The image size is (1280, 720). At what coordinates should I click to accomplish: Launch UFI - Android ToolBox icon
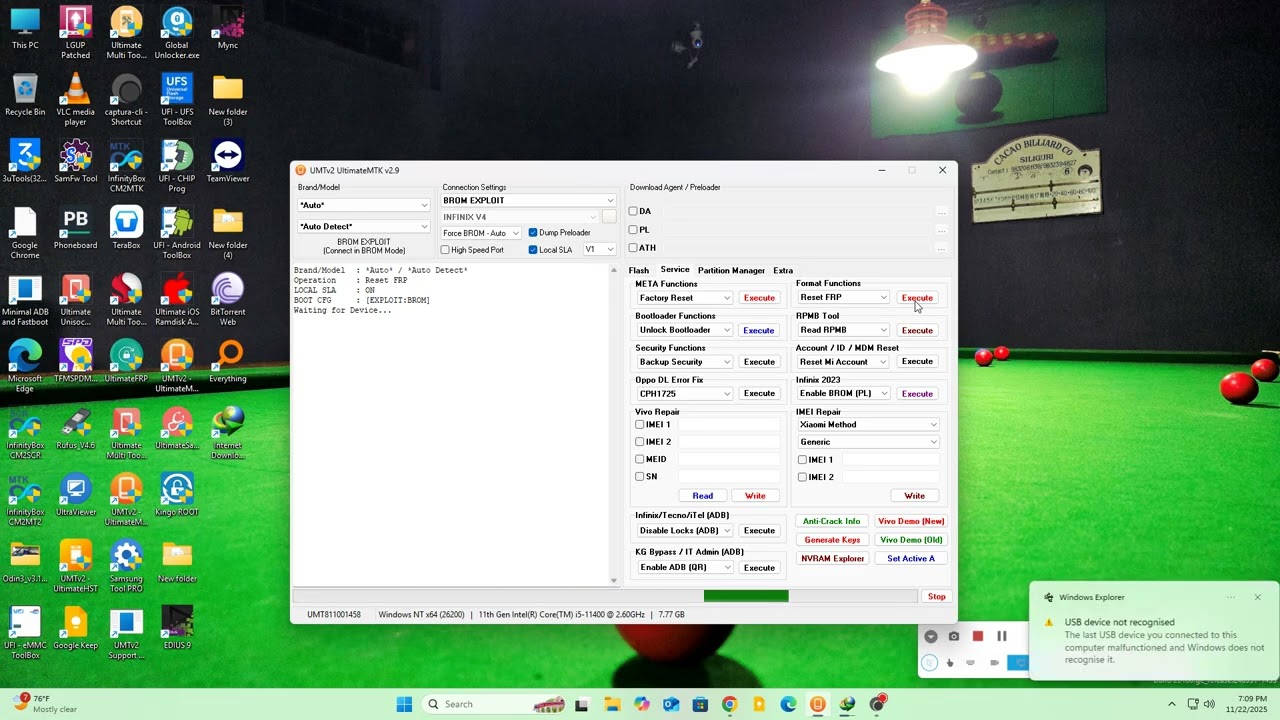pos(177,232)
